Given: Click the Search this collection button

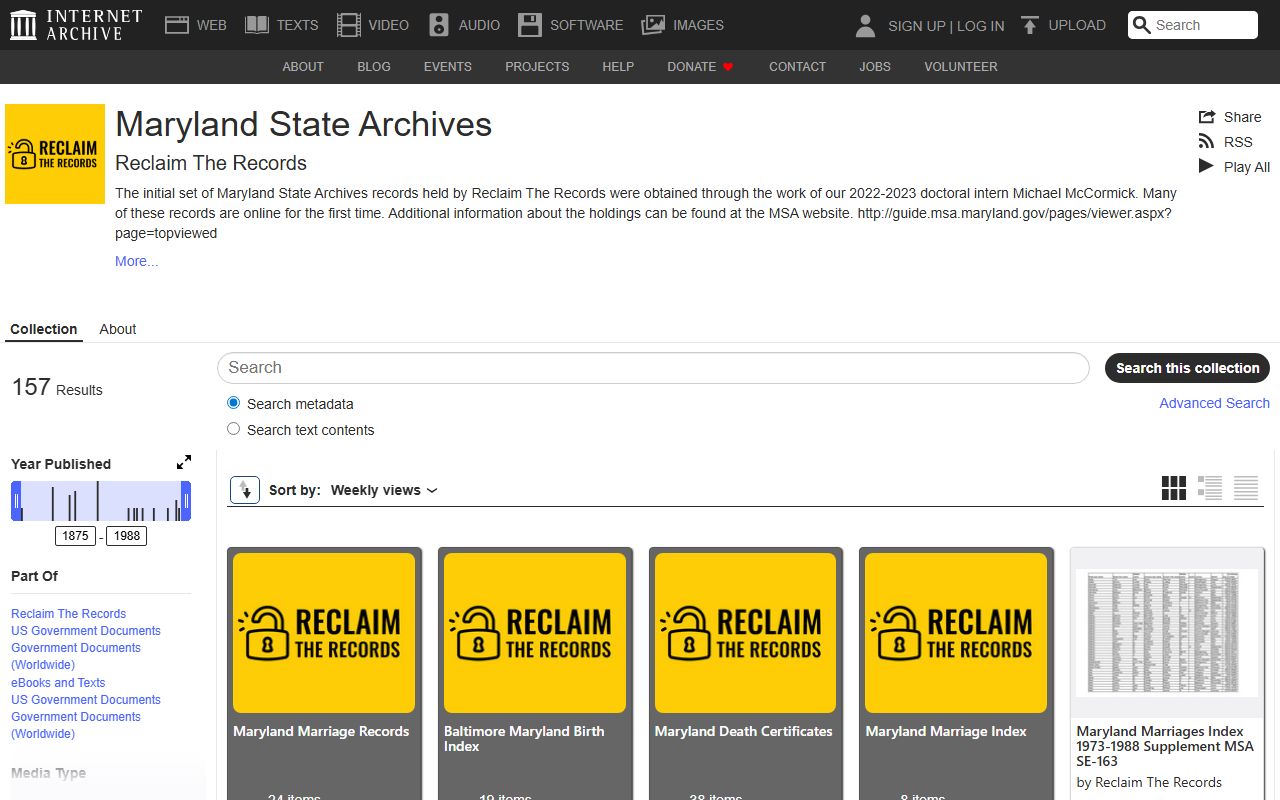Looking at the screenshot, I should (1187, 368).
